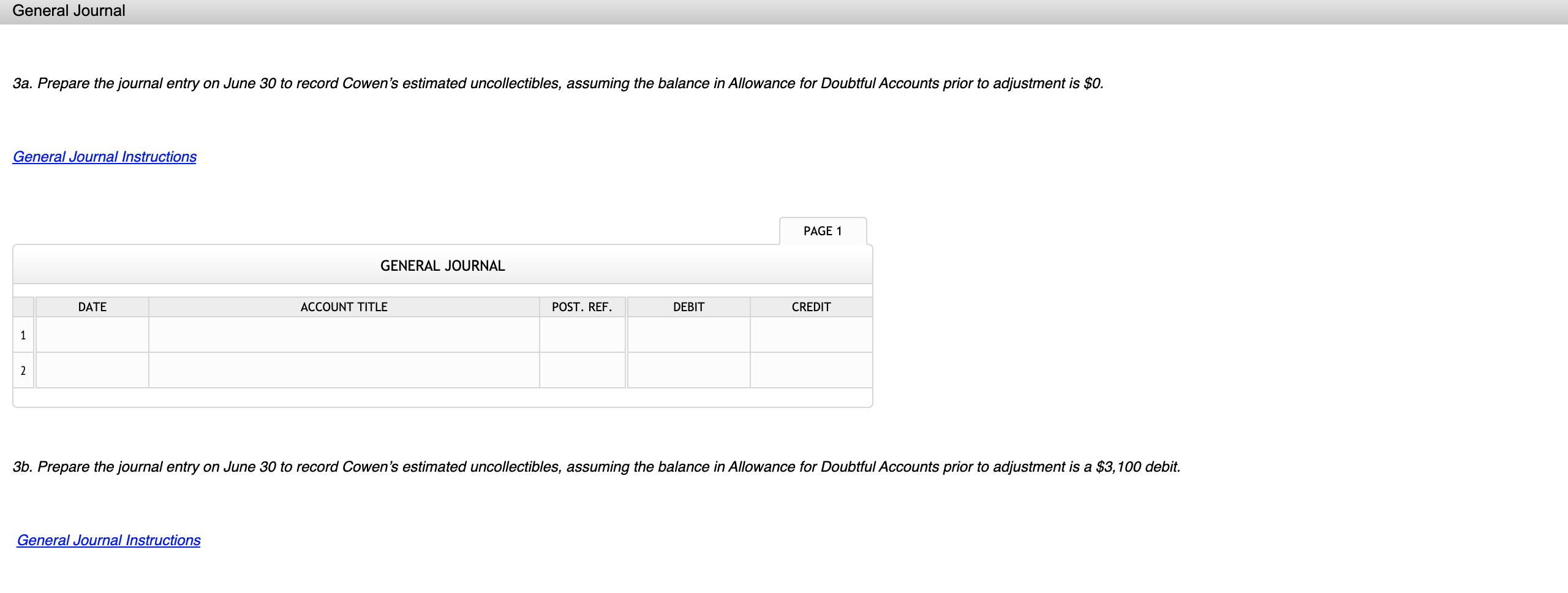Image resolution: width=1568 pixels, height=593 pixels.
Task: Click the Post. Ref. cell in row 2
Action: click(x=581, y=370)
